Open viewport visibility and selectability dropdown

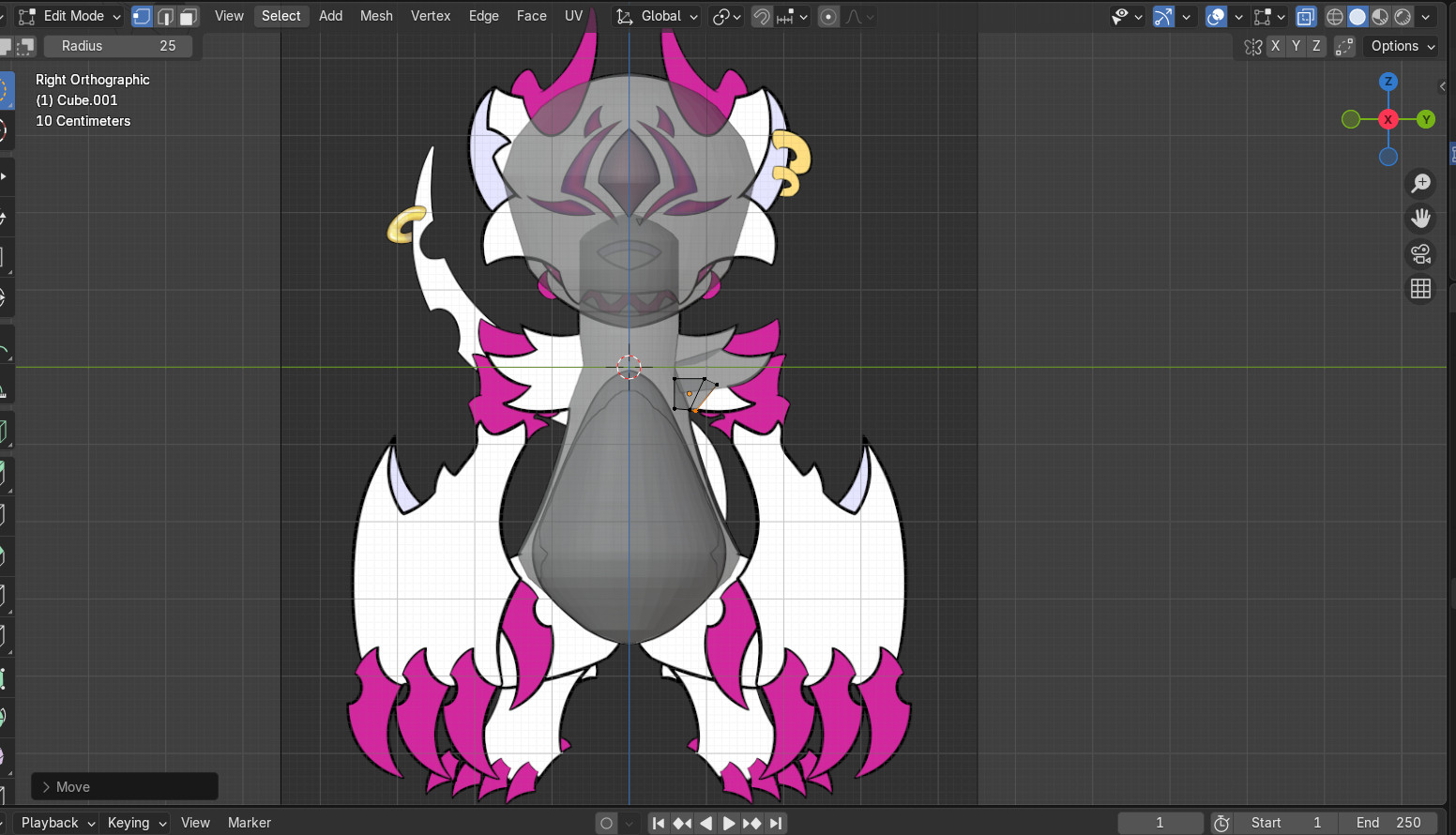1127,16
